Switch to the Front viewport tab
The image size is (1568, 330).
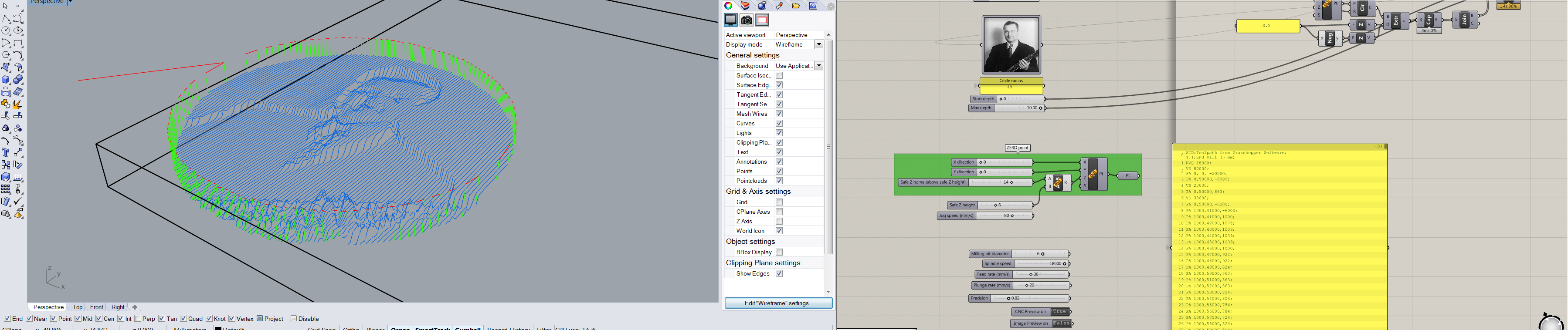97,307
